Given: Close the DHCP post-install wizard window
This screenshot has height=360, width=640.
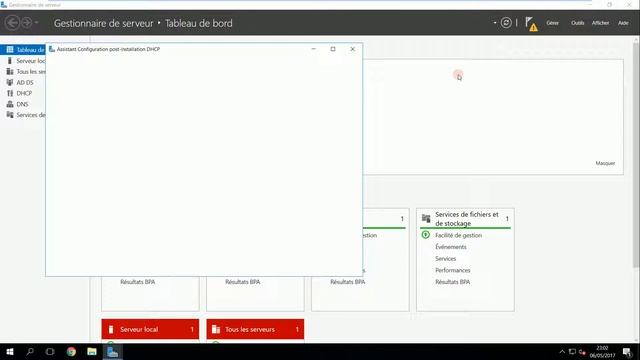Looking at the screenshot, I should click(x=353, y=49).
